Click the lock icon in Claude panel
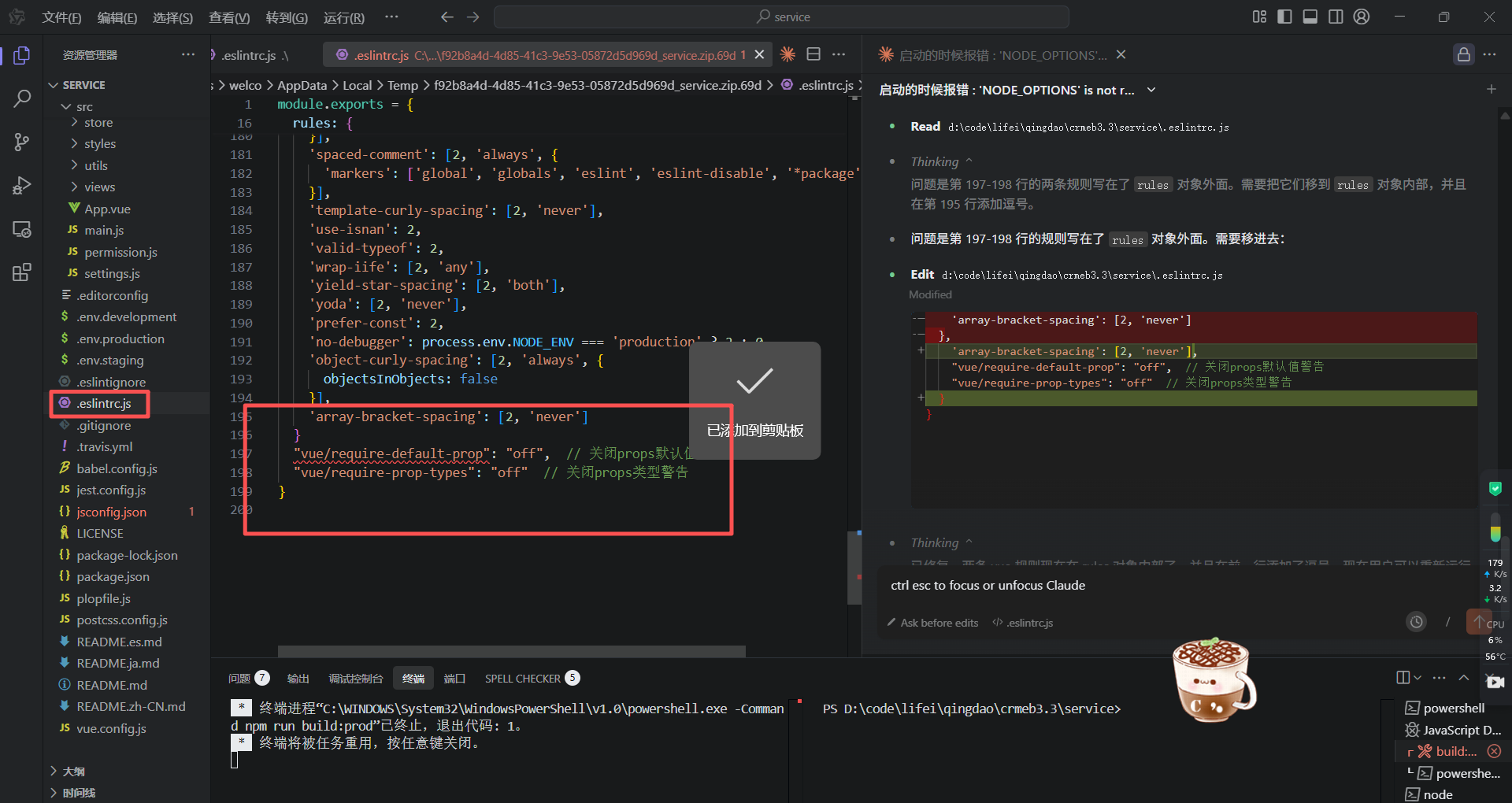Viewport: 1512px width, 803px height. (x=1463, y=54)
